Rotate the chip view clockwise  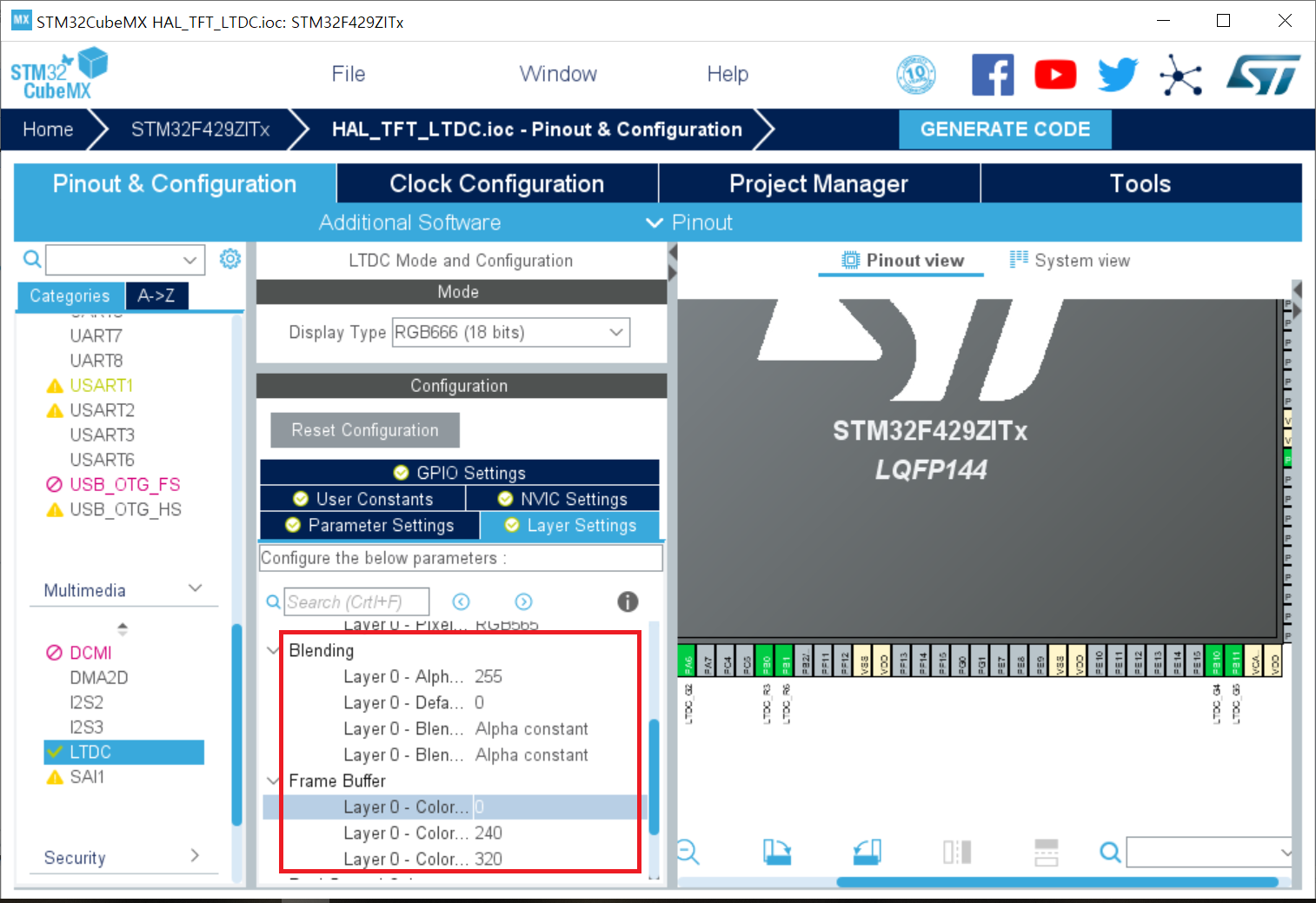point(777,852)
